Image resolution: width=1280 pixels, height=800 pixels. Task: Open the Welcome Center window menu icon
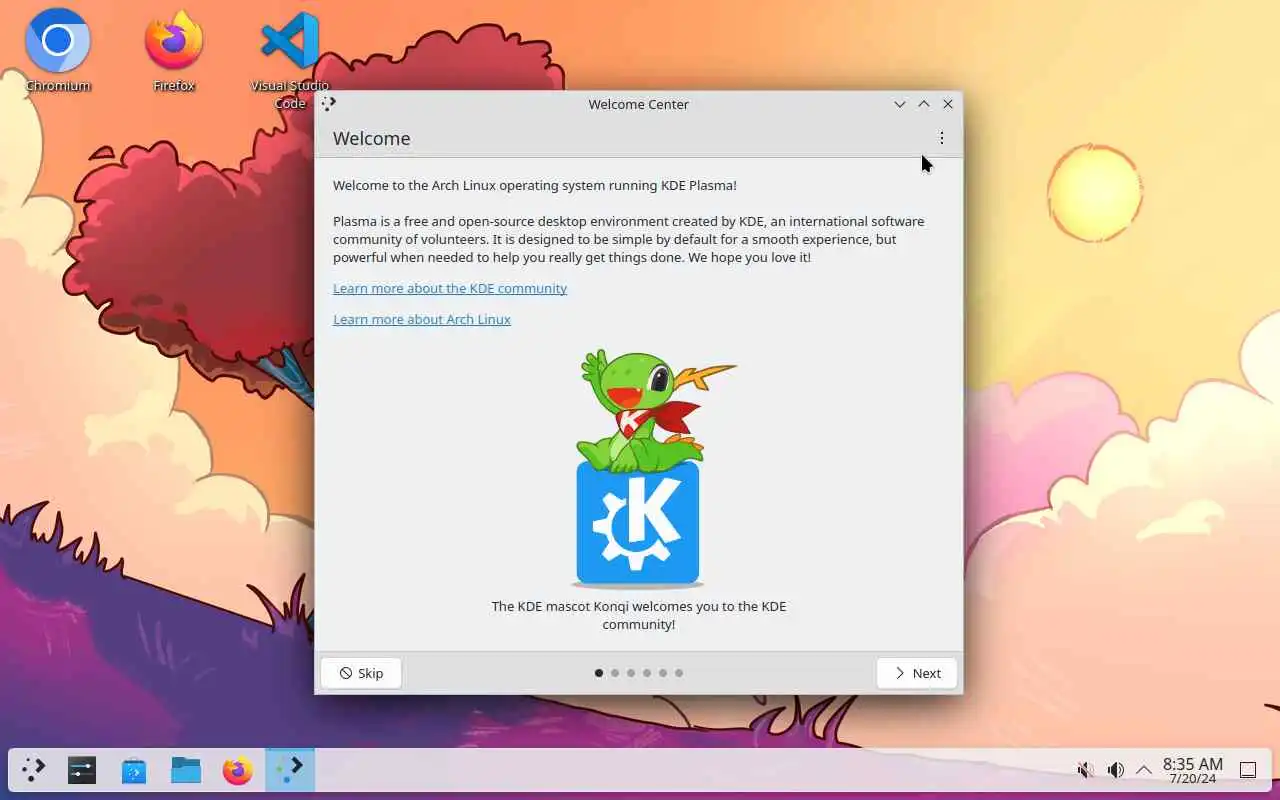[x=329, y=103]
